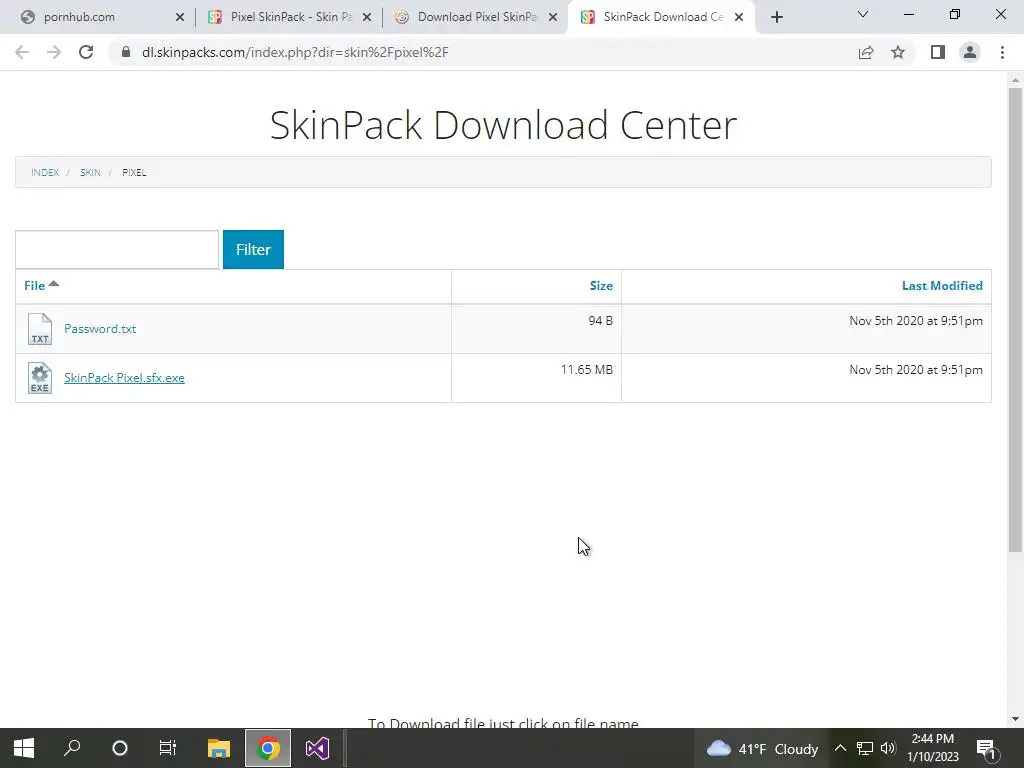Viewport: 1024px width, 768px height.
Task: Close the Pixel SkinPack tab
Action: pos(367,18)
